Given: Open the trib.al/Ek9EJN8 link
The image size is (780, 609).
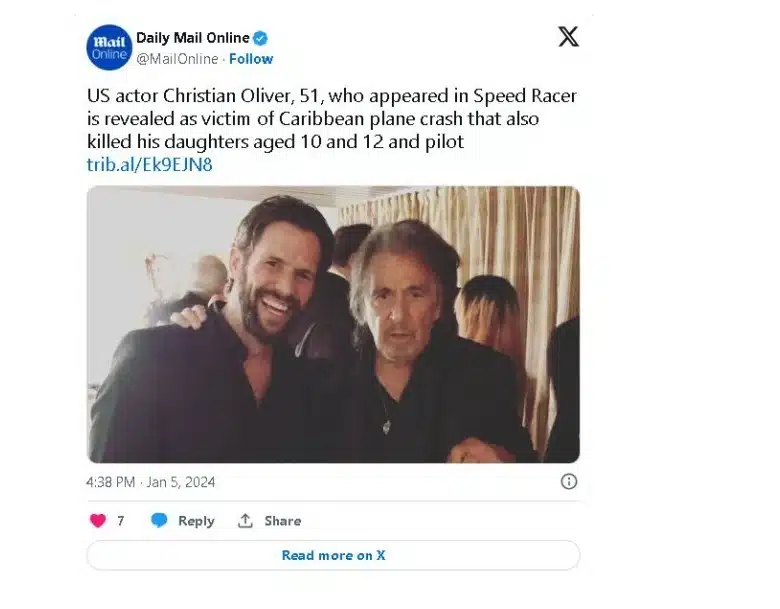Looking at the screenshot, I should [x=150, y=164].
